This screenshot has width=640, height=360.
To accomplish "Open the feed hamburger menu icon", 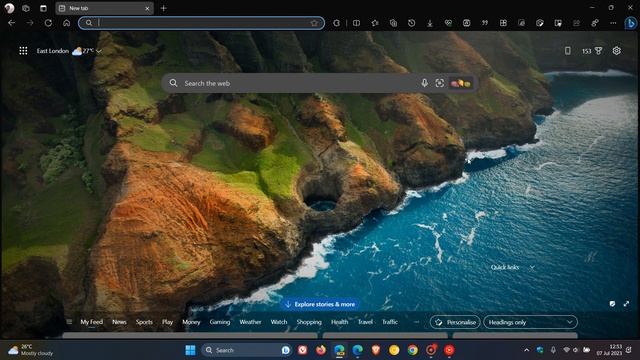I will coord(69,322).
